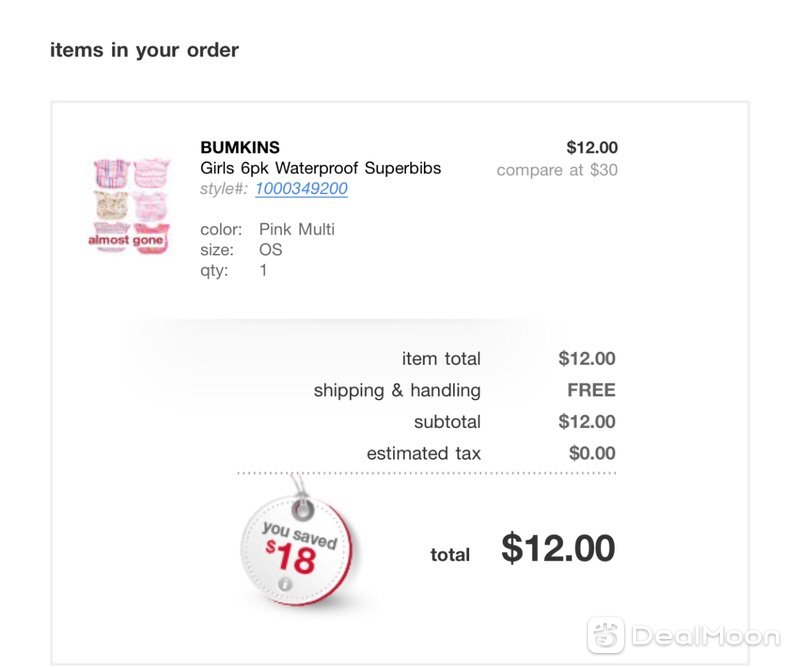Click the large total $12.00 amount
The height and width of the screenshot is (668, 800).
coord(558,549)
